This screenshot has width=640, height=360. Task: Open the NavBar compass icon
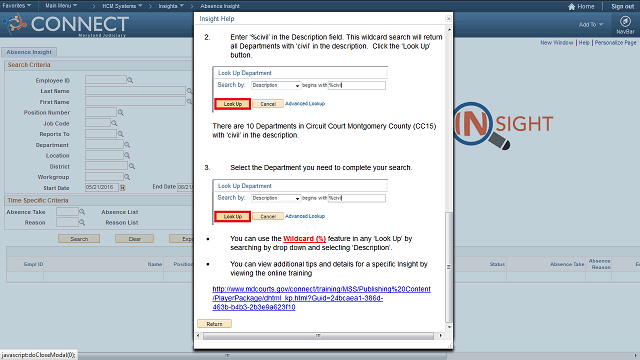tap(625, 21)
